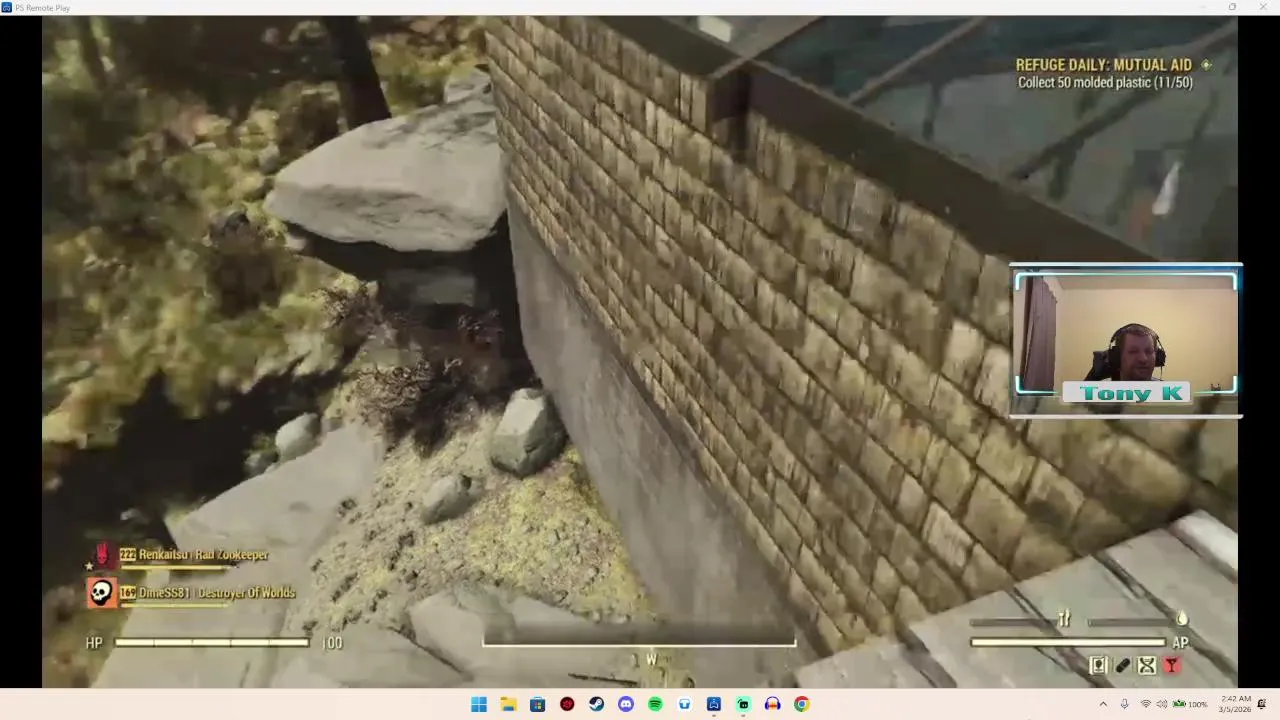Image resolution: width=1280 pixels, height=720 pixels.
Task: Open Wi-Fi network tray icon
Action: tap(1145, 704)
